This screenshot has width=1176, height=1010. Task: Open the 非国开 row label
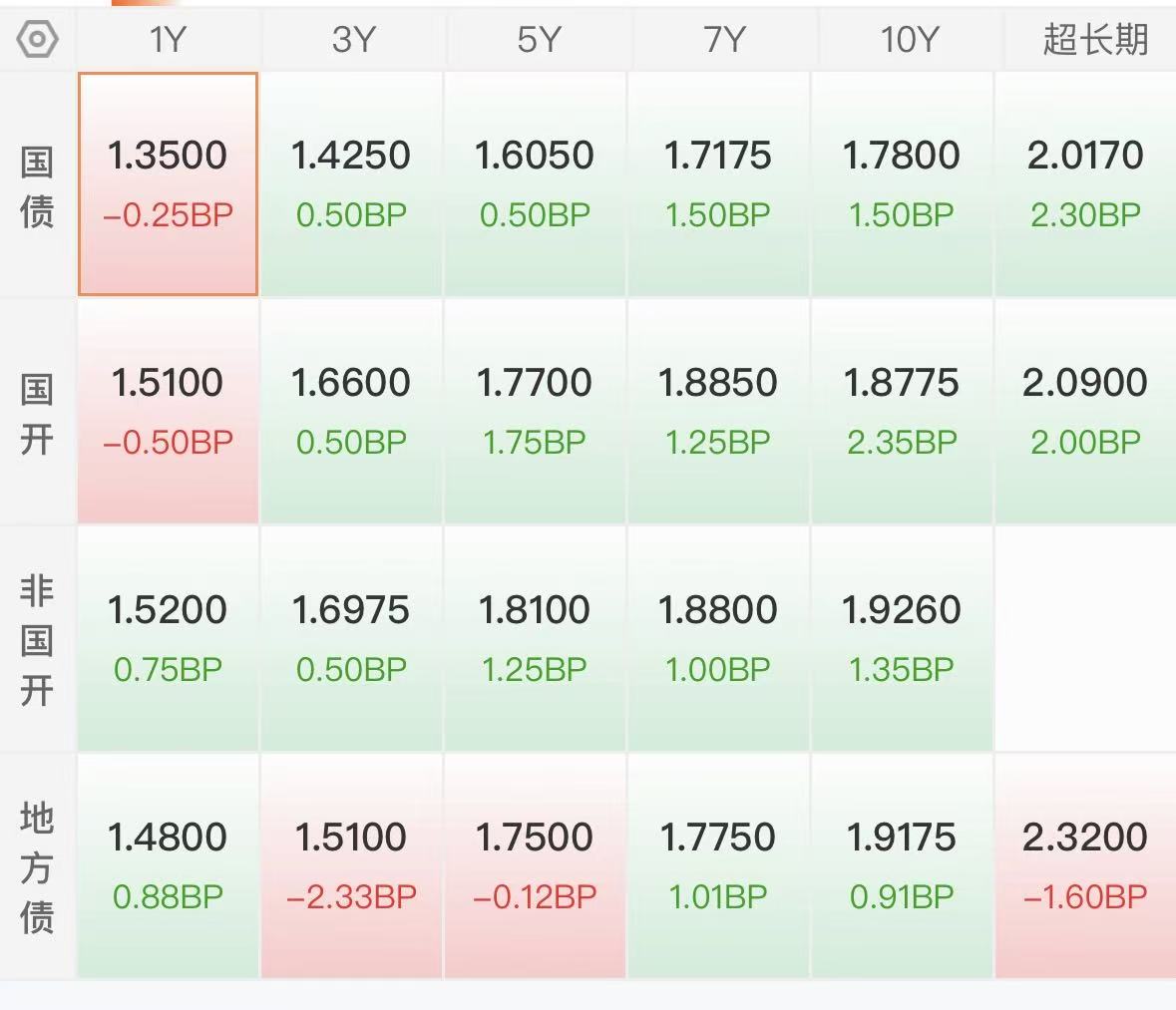[37, 640]
